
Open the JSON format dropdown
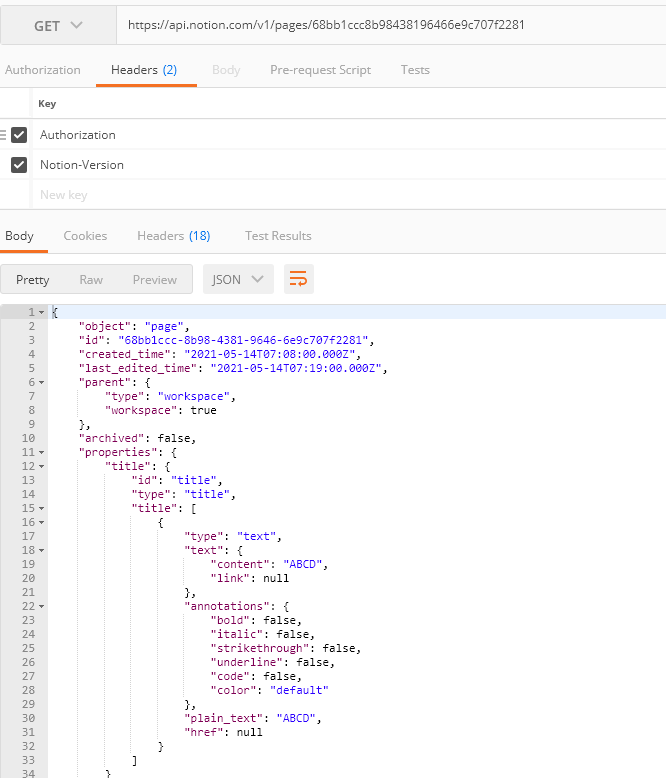click(x=238, y=279)
